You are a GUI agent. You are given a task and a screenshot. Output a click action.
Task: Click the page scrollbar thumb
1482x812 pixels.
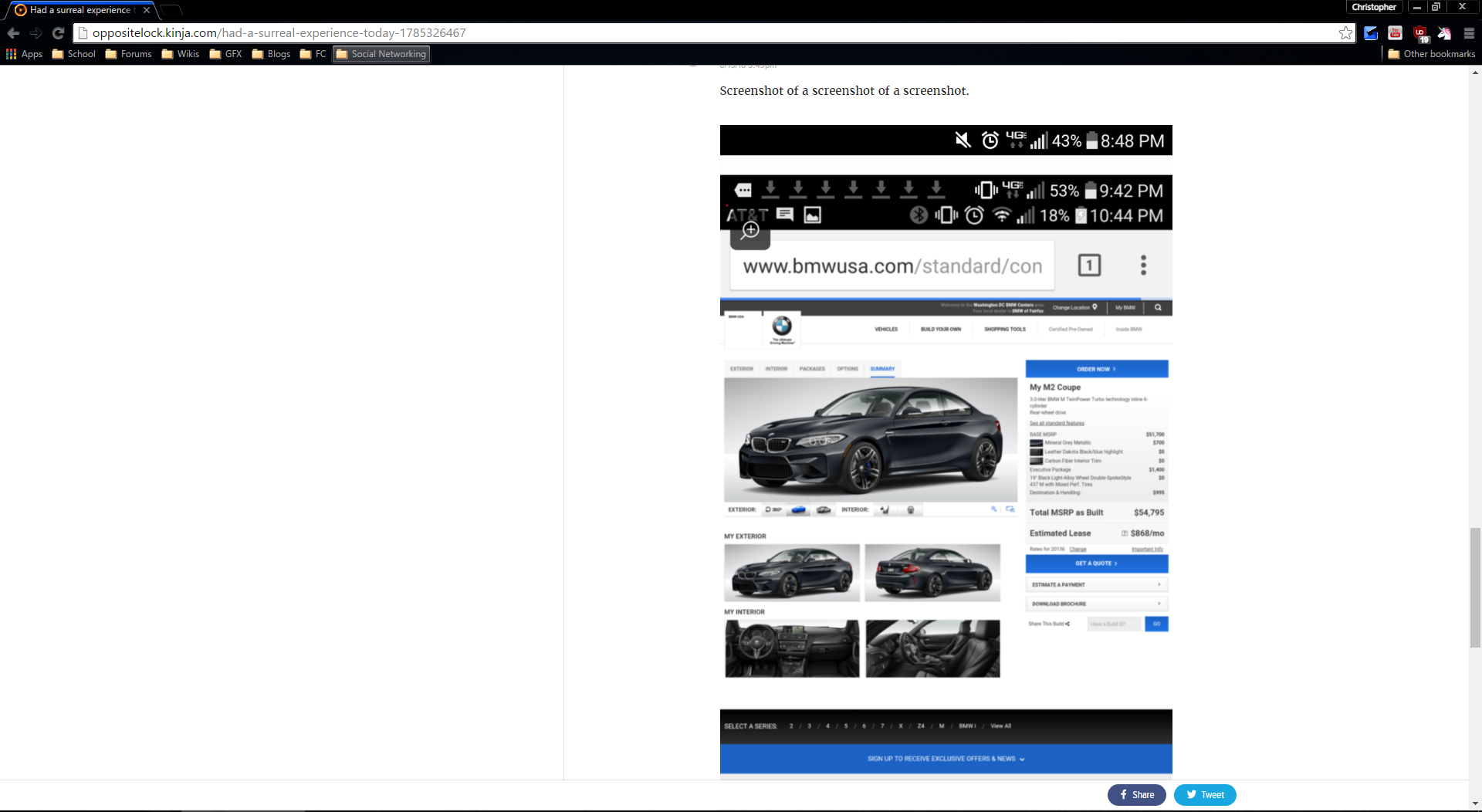click(1475, 587)
